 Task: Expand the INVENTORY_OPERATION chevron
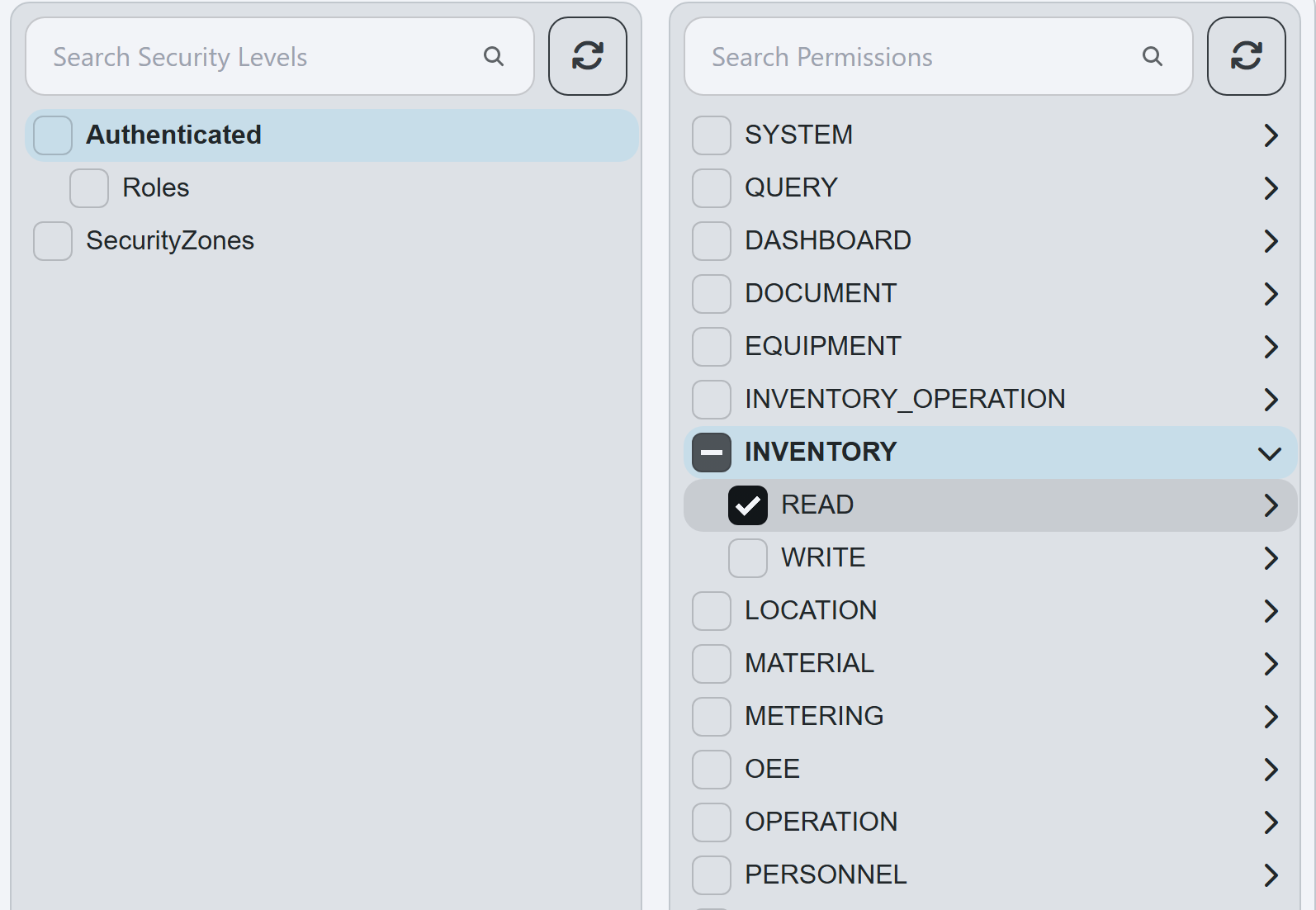[x=1271, y=400]
